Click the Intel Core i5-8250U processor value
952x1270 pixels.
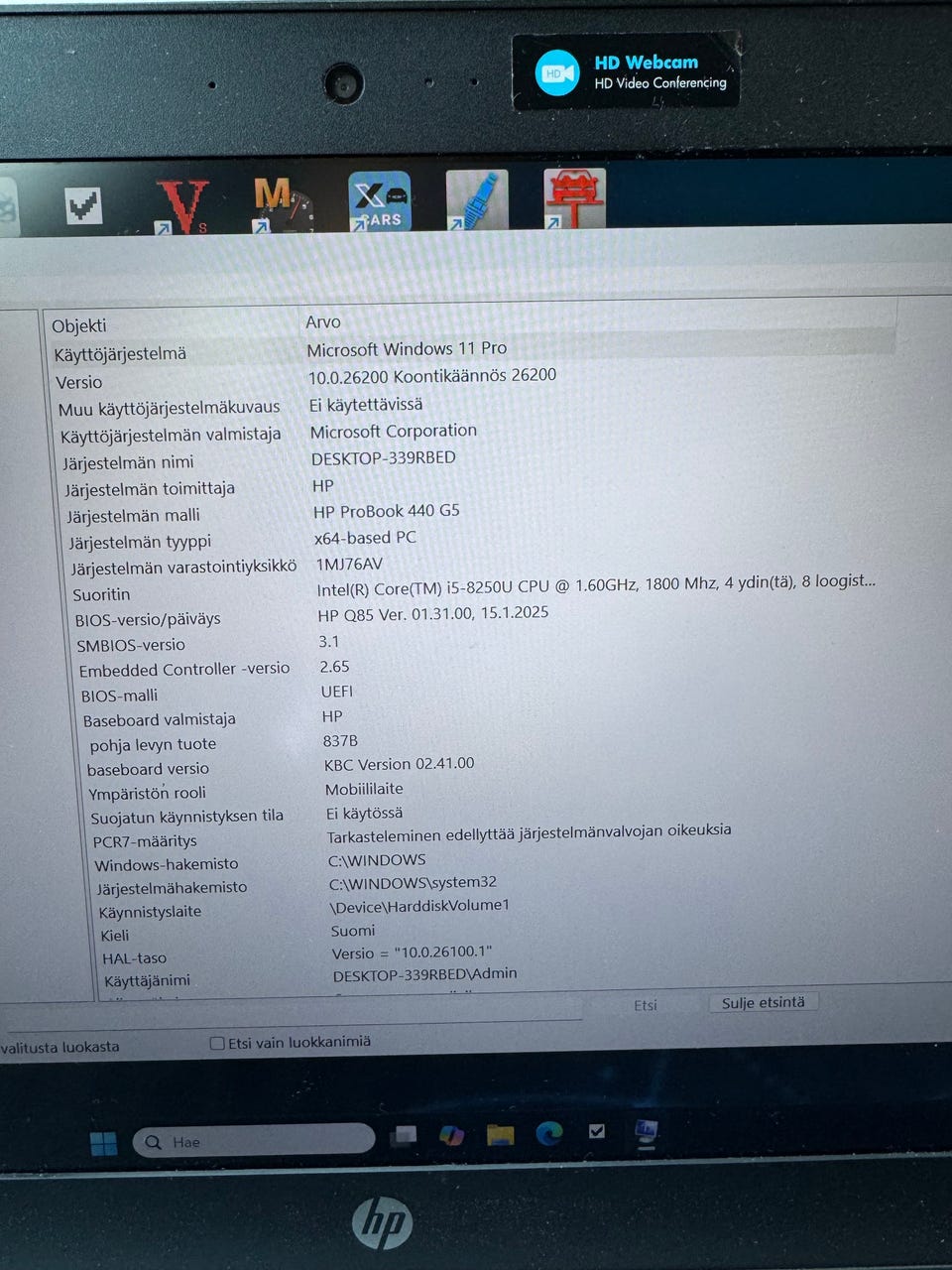point(596,584)
